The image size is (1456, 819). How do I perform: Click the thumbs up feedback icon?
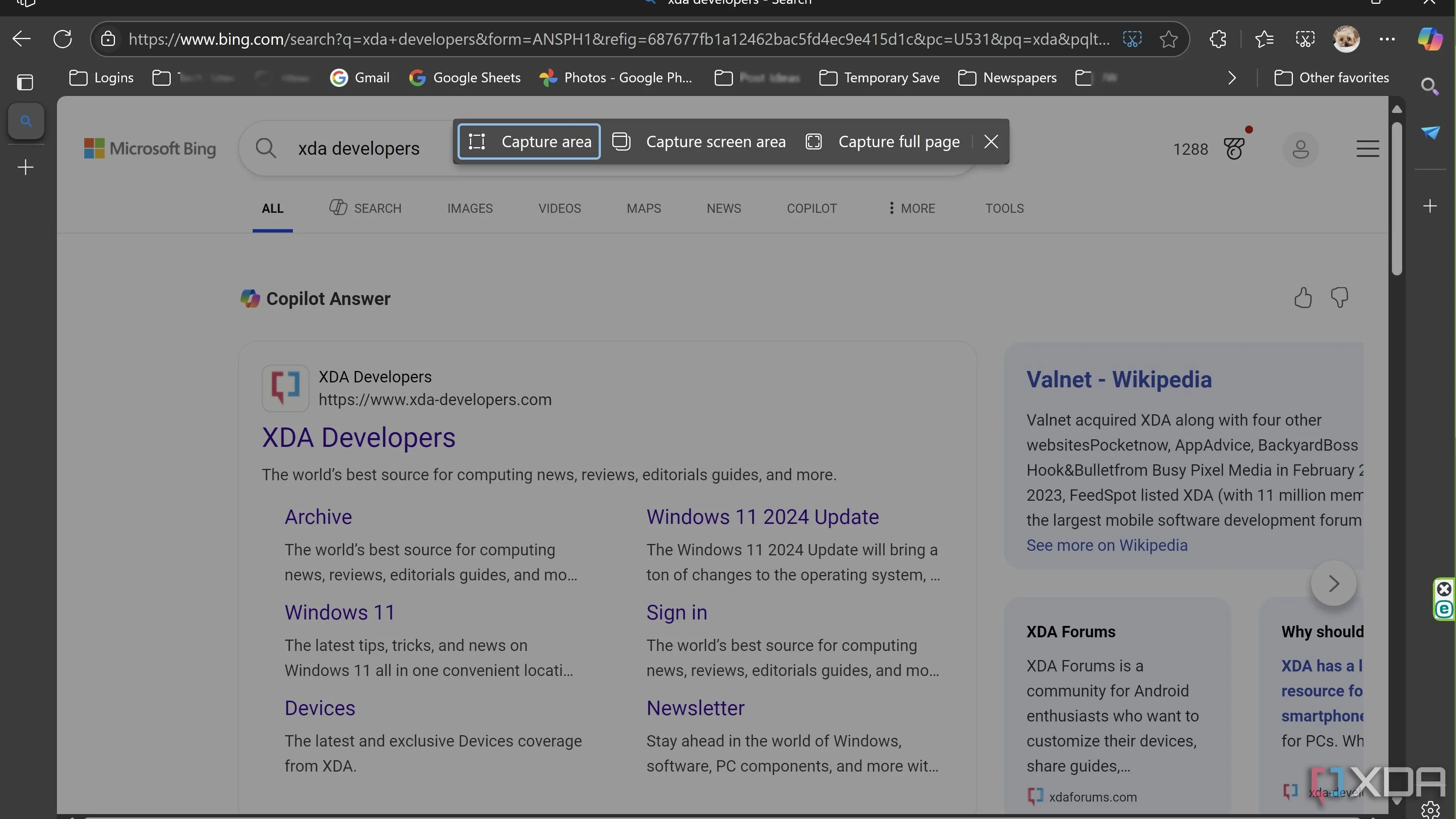tap(1303, 297)
